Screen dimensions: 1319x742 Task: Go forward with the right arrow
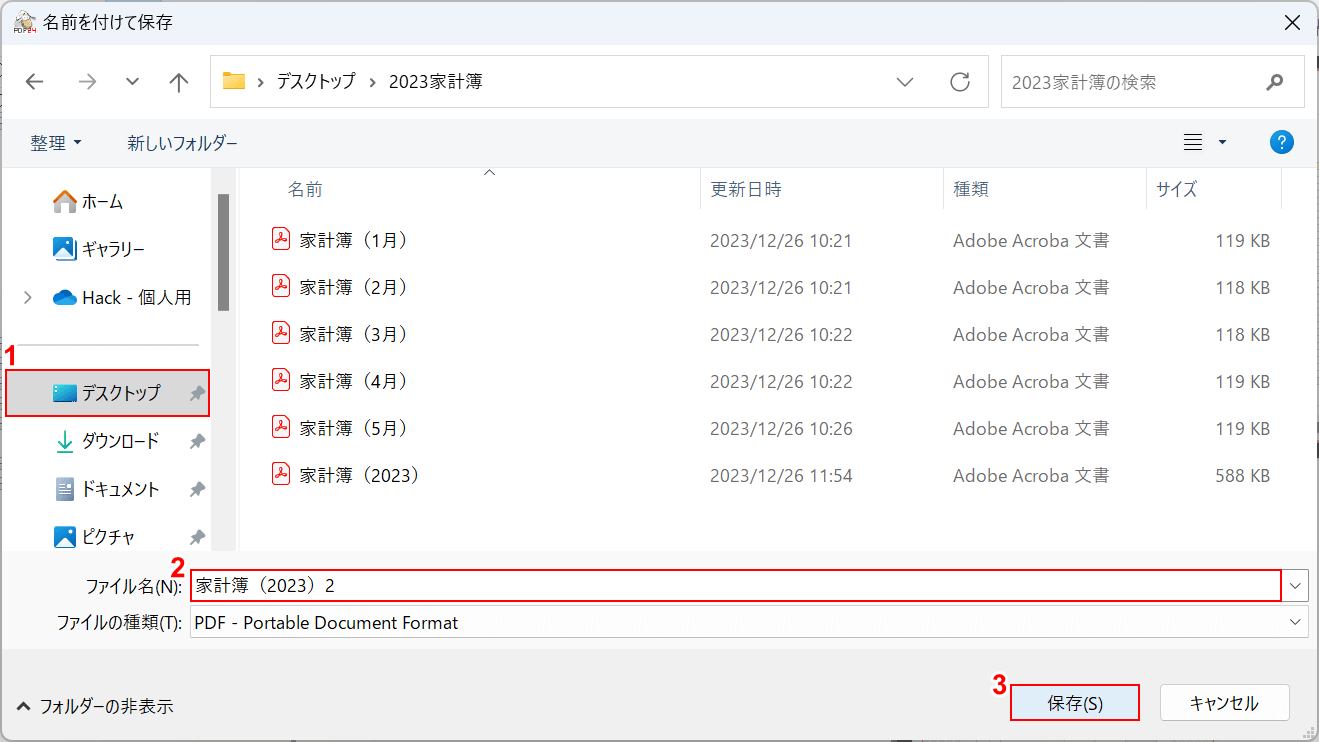(87, 82)
